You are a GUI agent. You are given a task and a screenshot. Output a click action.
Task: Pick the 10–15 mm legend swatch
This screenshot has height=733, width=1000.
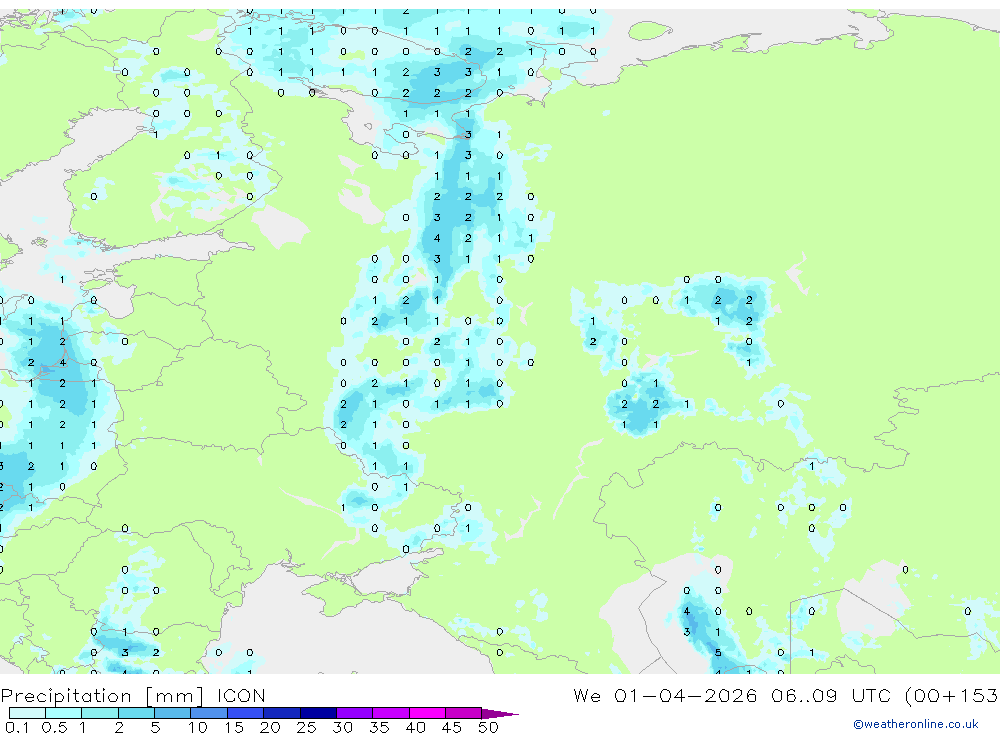click(x=209, y=713)
